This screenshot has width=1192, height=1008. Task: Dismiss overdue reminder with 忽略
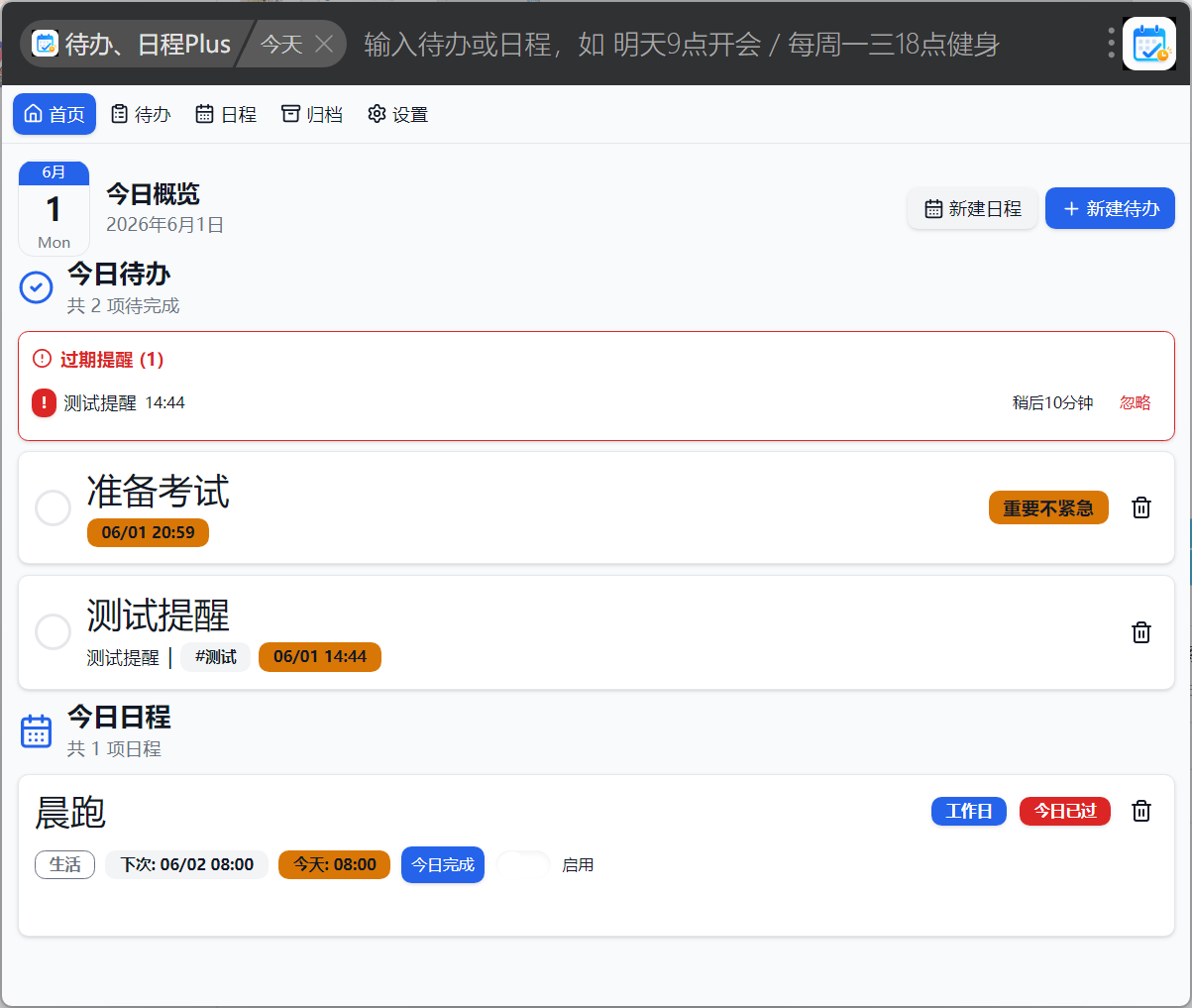coord(1136,402)
